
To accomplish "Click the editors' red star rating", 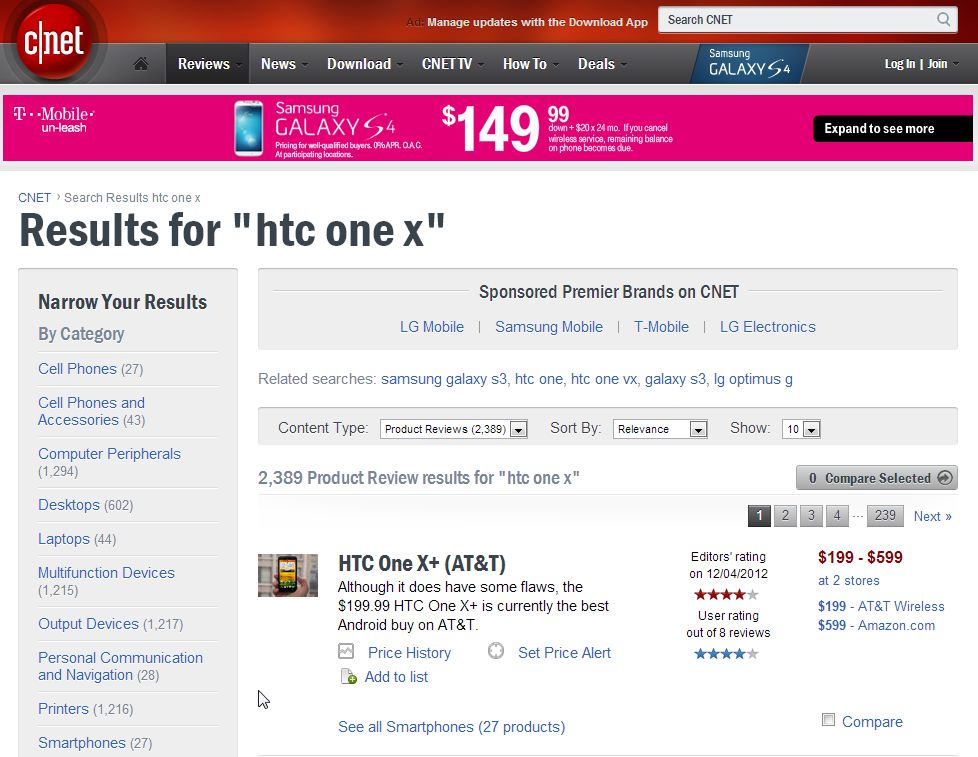I will [727, 594].
